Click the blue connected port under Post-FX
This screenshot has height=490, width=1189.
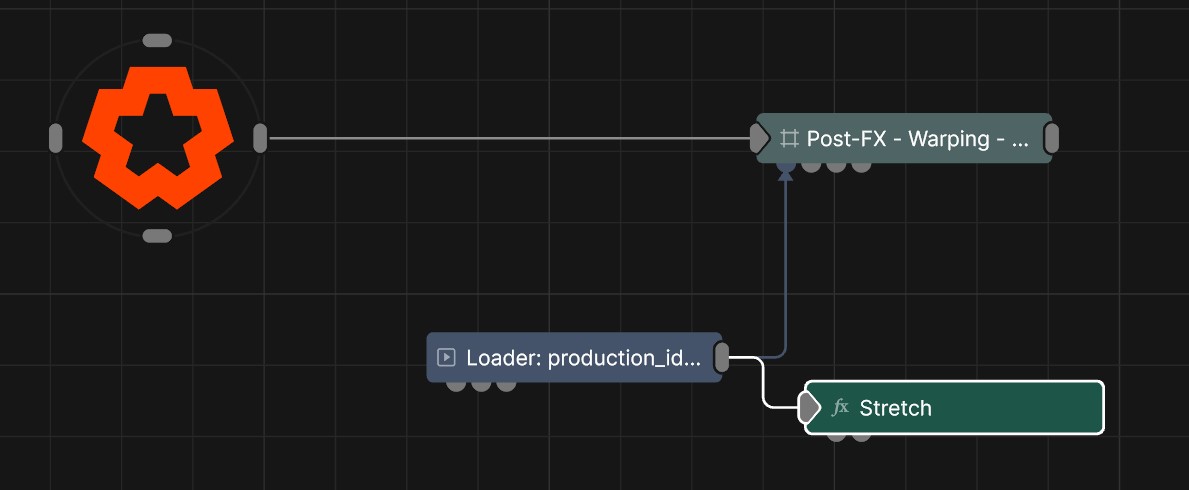click(x=786, y=165)
